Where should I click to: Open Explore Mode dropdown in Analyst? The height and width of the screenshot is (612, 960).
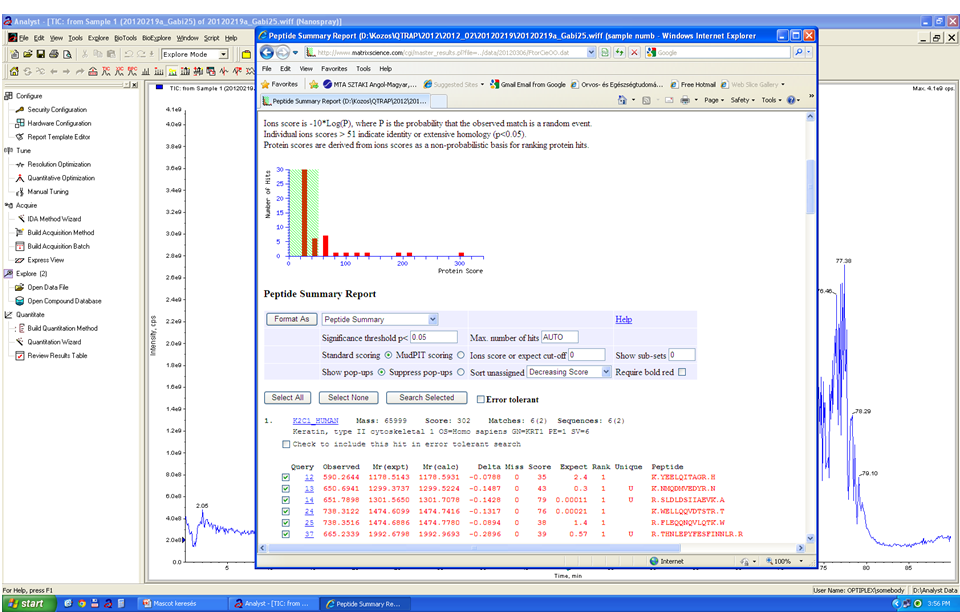[223, 54]
